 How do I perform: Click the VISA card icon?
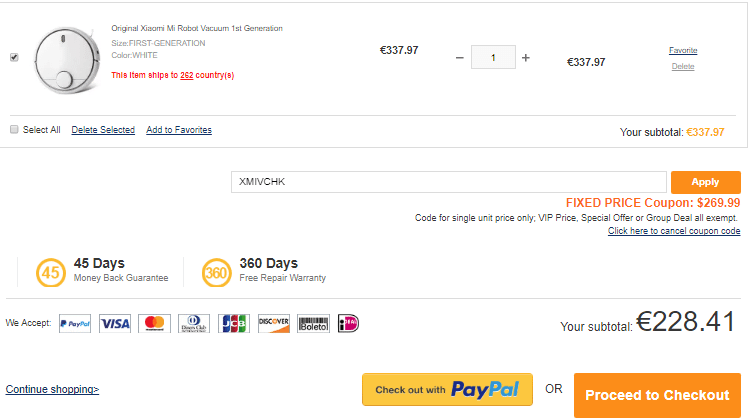click(115, 324)
